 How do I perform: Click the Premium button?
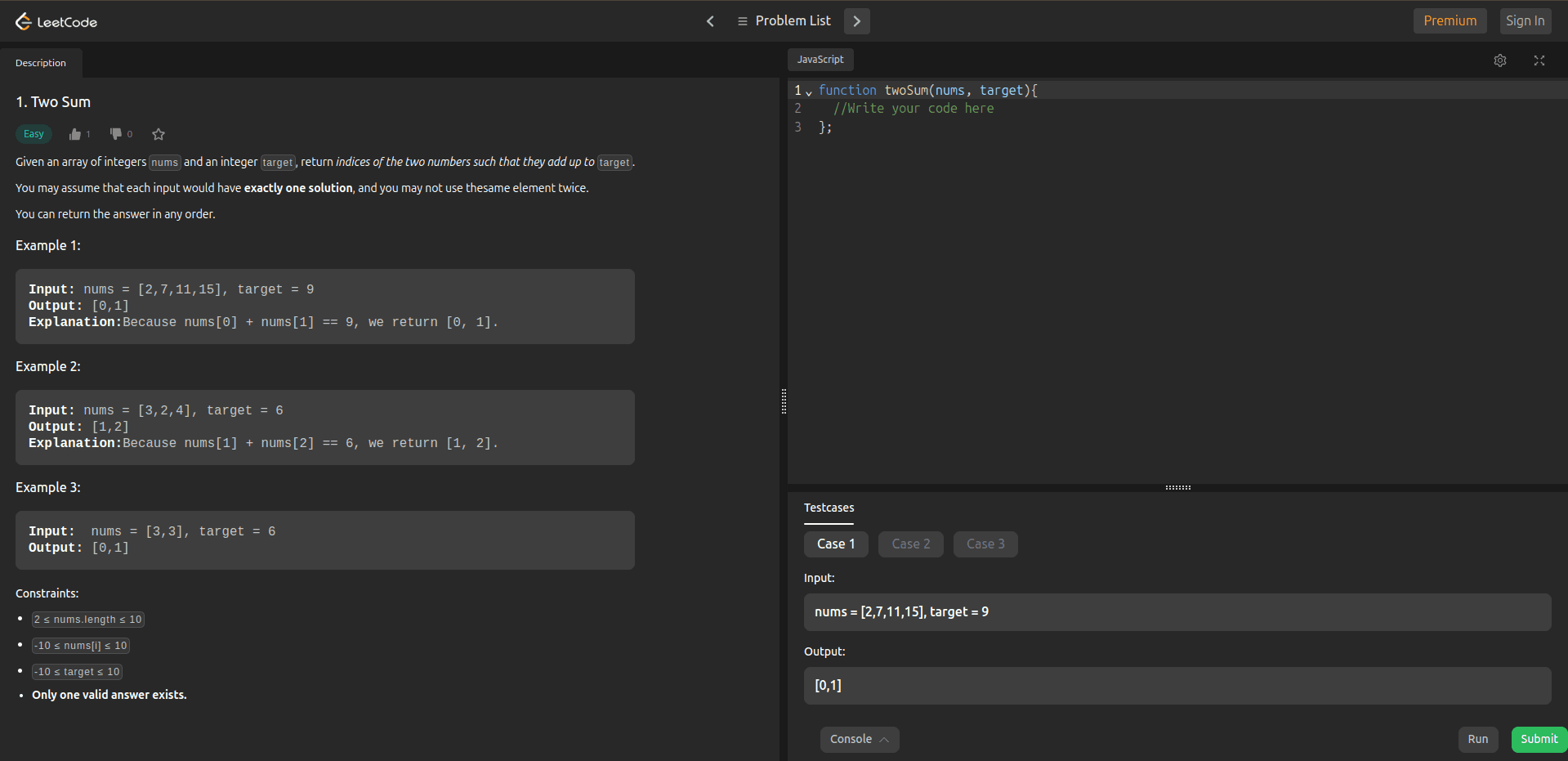coord(1450,21)
